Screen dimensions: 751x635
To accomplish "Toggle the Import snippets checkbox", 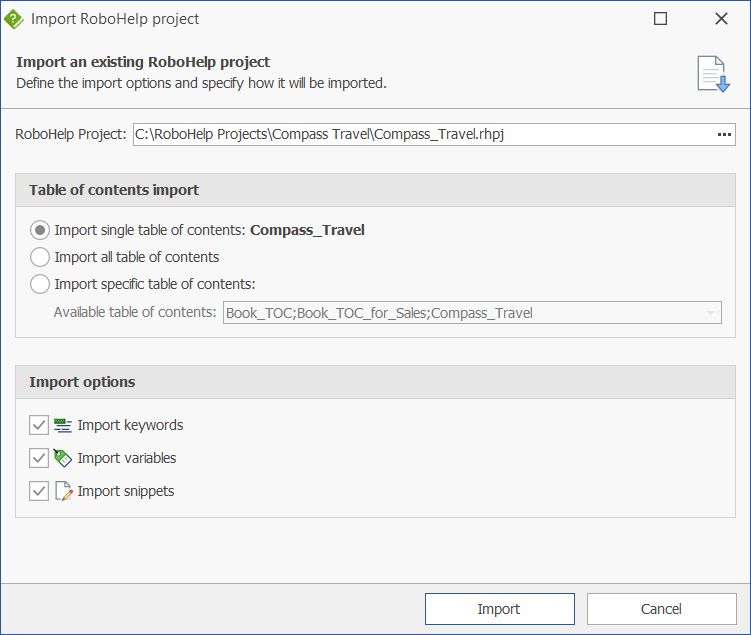I will pos(39,491).
